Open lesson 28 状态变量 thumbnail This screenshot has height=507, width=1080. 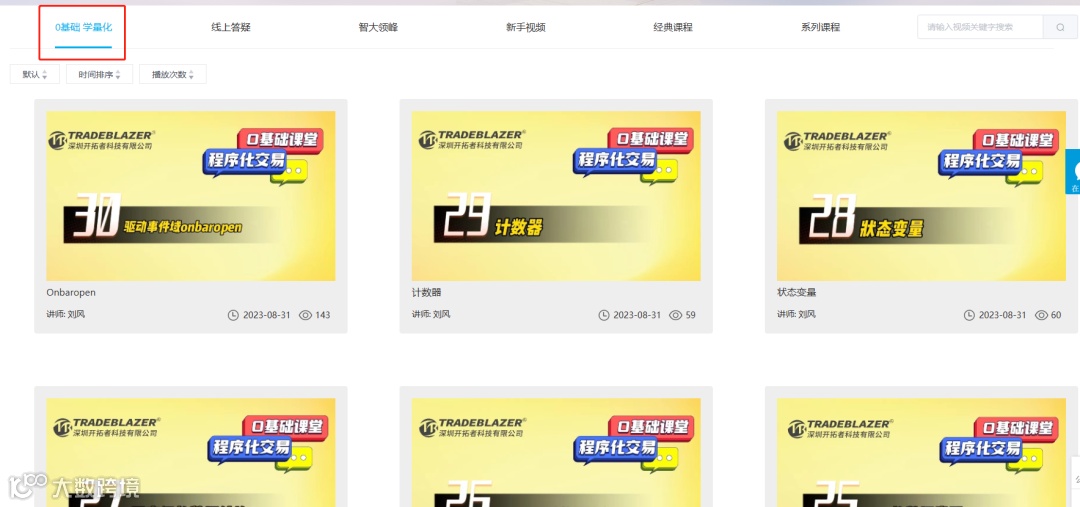click(921, 196)
